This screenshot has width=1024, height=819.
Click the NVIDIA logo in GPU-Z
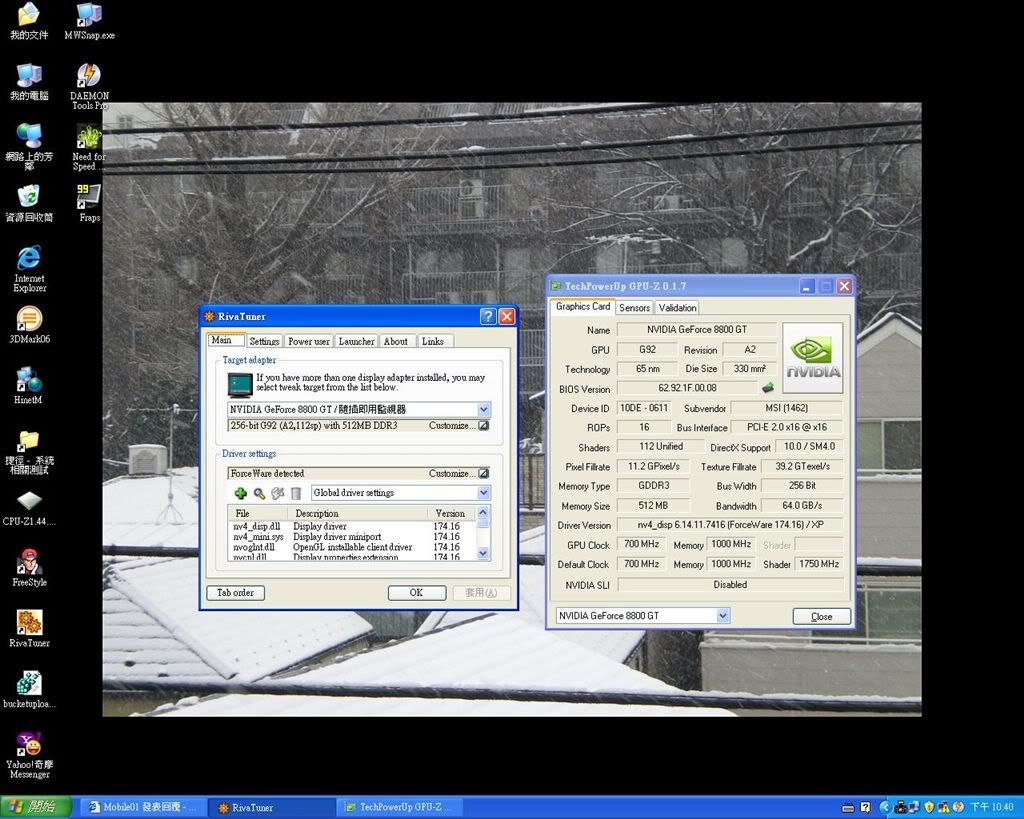click(x=811, y=357)
